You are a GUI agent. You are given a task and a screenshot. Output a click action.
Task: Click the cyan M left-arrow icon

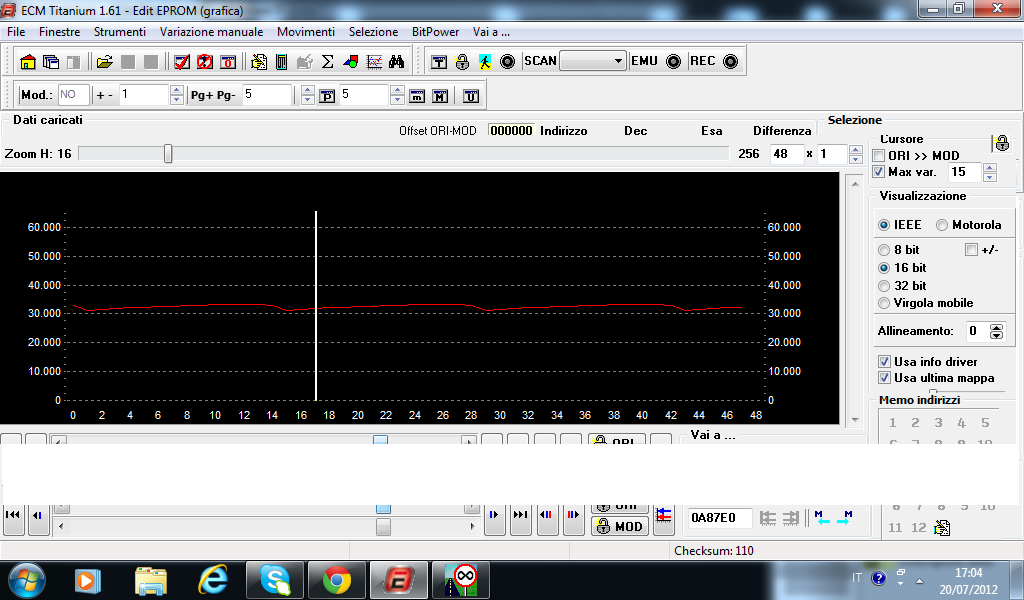click(x=823, y=518)
